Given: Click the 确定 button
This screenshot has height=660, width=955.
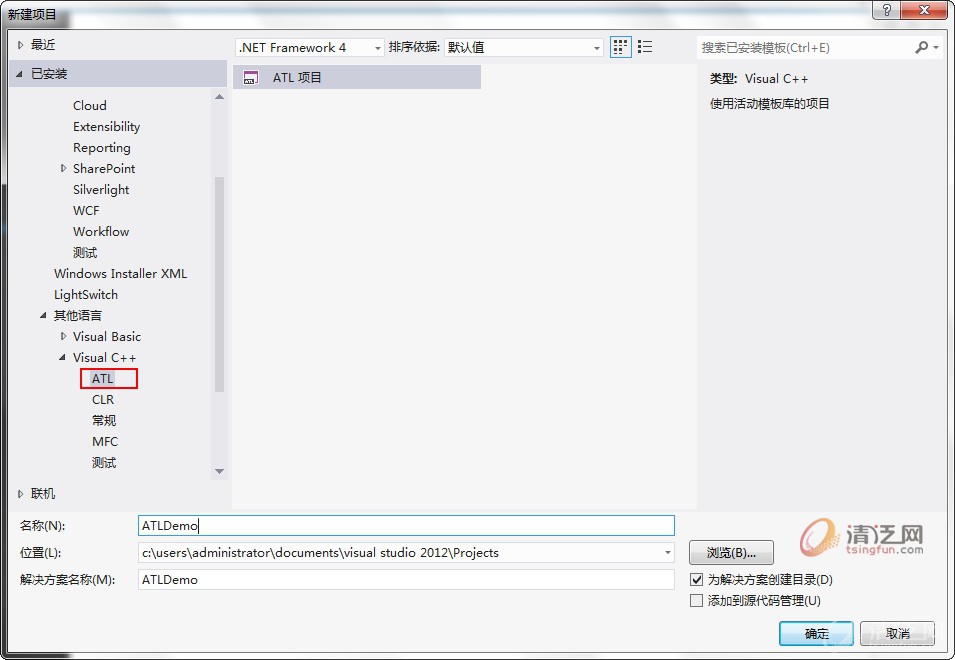Looking at the screenshot, I should tap(816, 633).
